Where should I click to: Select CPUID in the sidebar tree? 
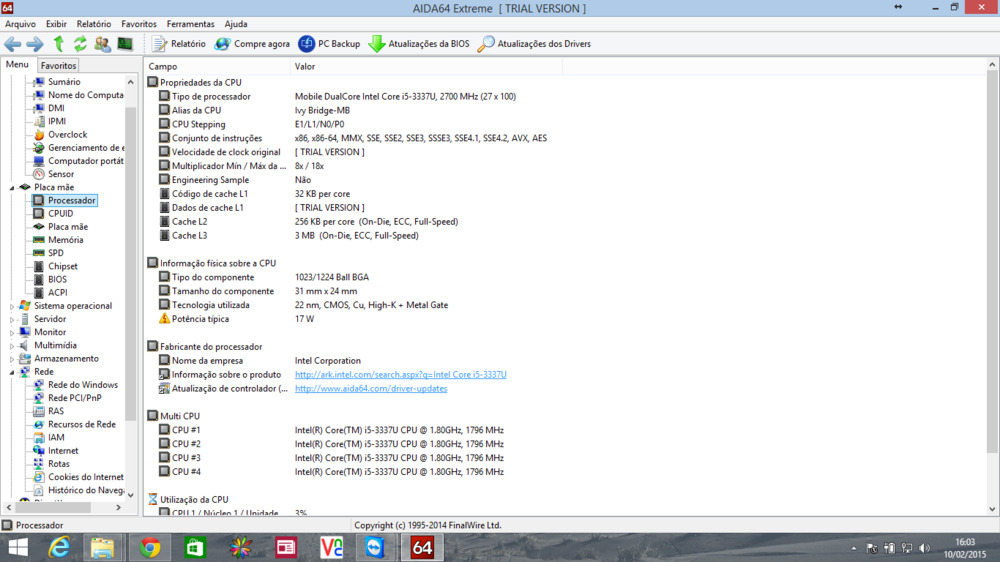[x=60, y=214]
